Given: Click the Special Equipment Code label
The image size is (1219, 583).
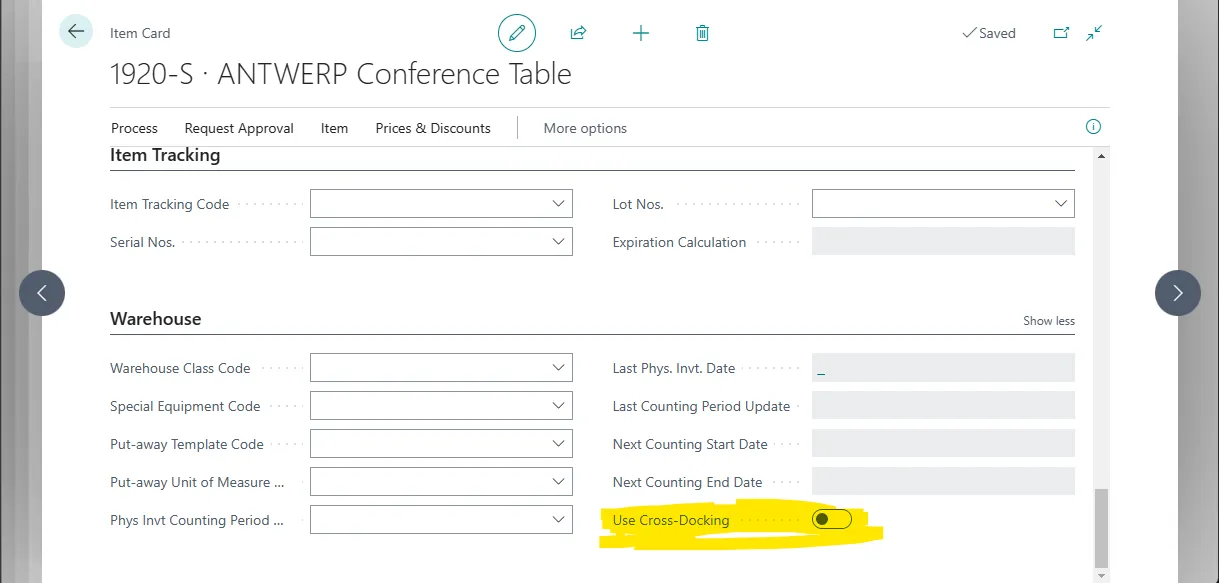Looking at the screenshot, I should point(185,406).
